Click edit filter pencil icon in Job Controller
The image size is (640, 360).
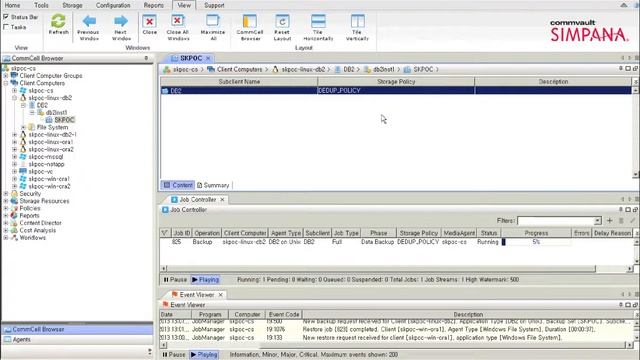click(633, 220)
